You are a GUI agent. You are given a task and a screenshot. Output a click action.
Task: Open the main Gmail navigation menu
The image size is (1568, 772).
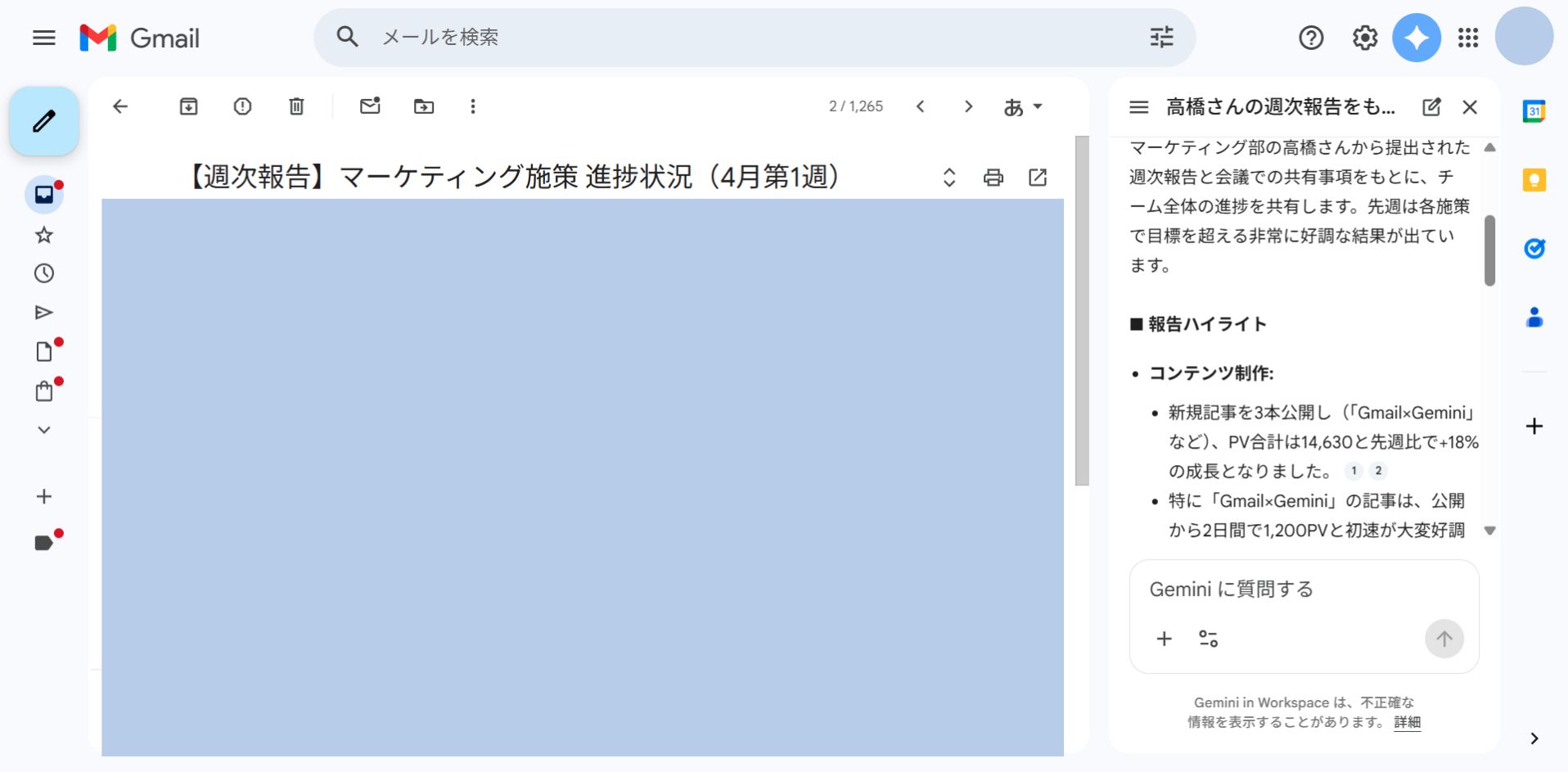pyautogui.click(x=43, y=38)
